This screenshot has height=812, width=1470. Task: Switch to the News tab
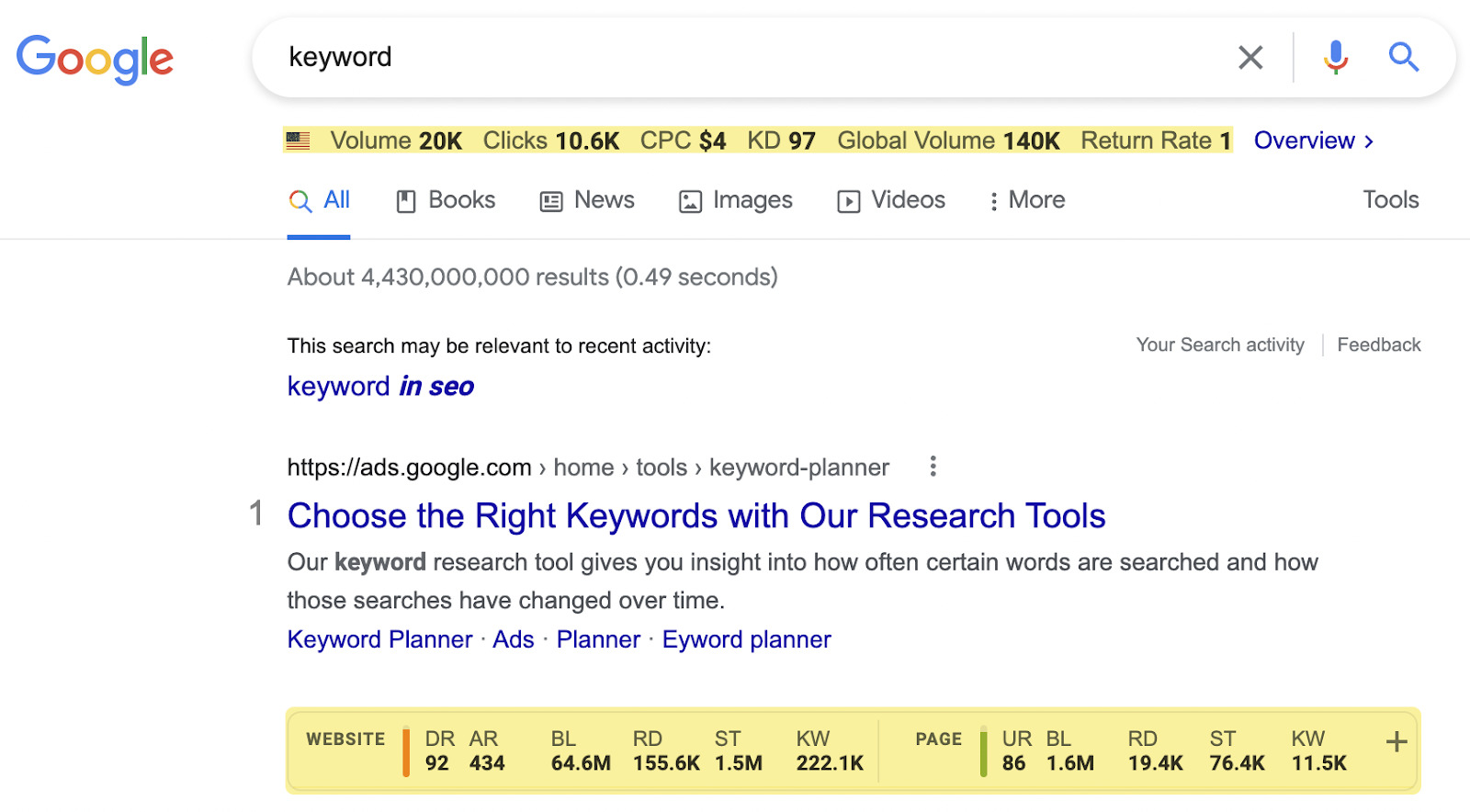click(587, 200)
